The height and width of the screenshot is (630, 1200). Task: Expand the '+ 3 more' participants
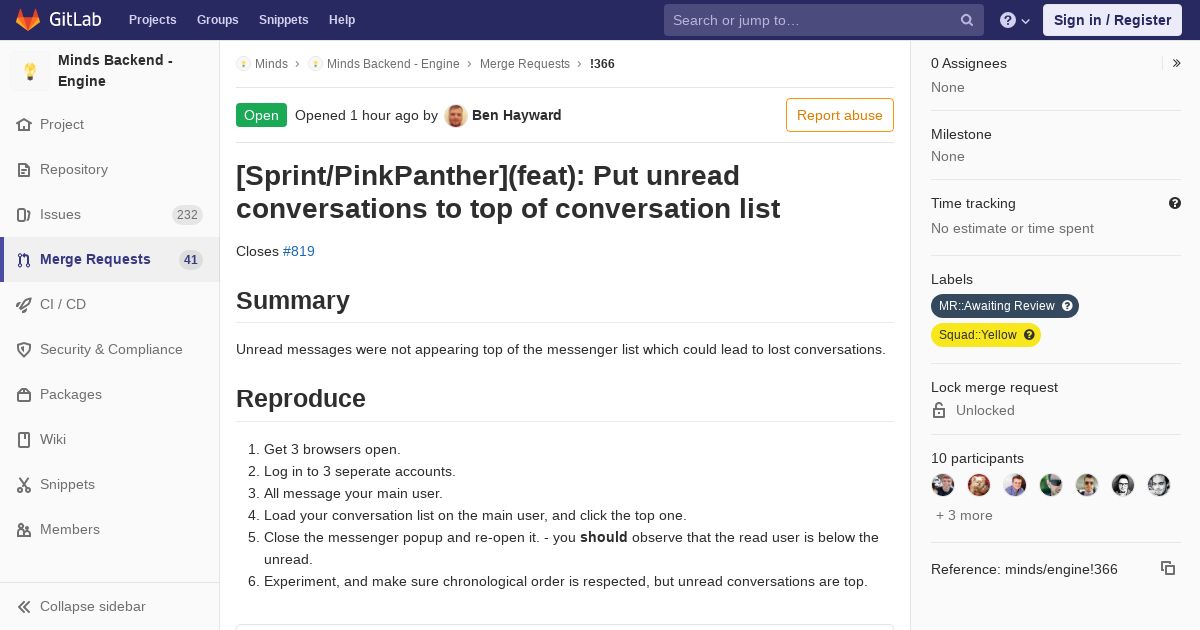(x=964, y=515)
